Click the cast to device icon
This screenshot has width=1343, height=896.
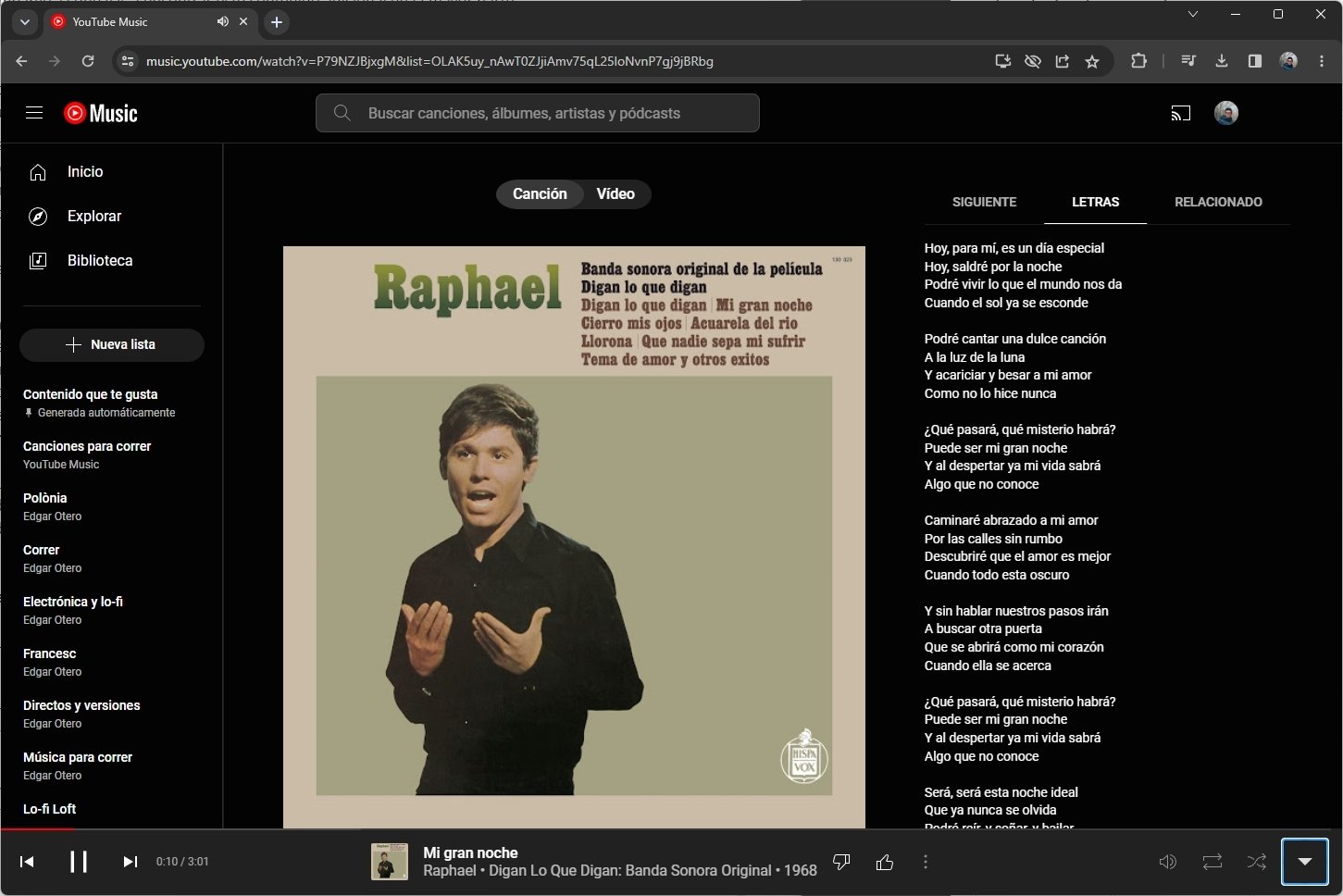tap(1181, 113)
